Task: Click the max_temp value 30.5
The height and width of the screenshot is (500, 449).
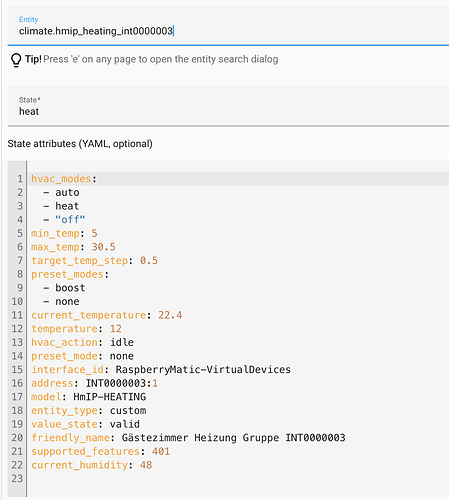Action: point(103,247)
